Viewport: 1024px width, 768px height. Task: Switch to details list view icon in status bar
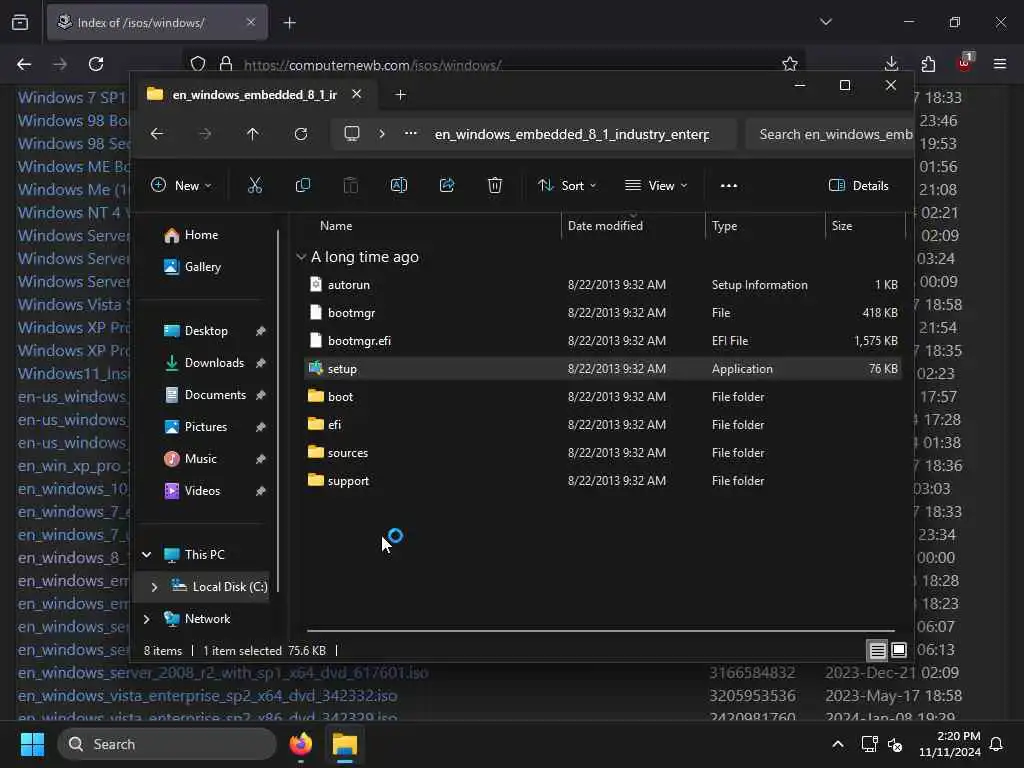tap(877, 650)
